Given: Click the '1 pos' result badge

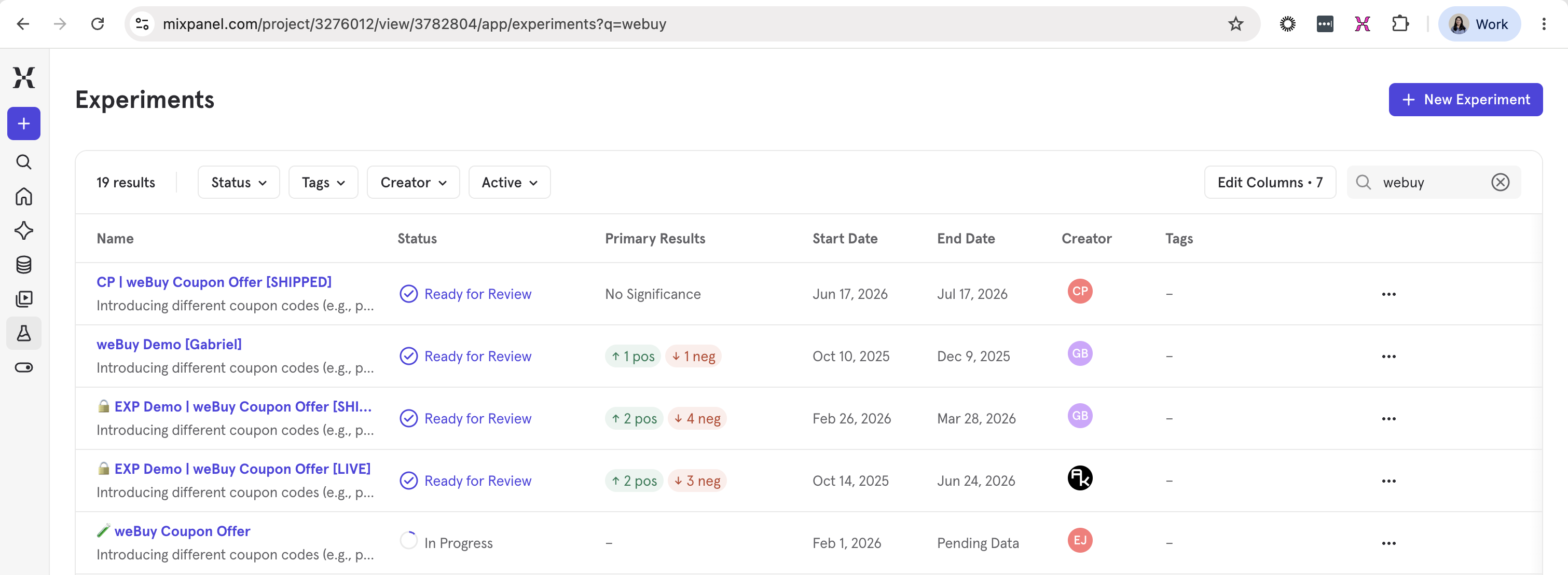Looking at the screenshot, I should (x=632, y=357).
